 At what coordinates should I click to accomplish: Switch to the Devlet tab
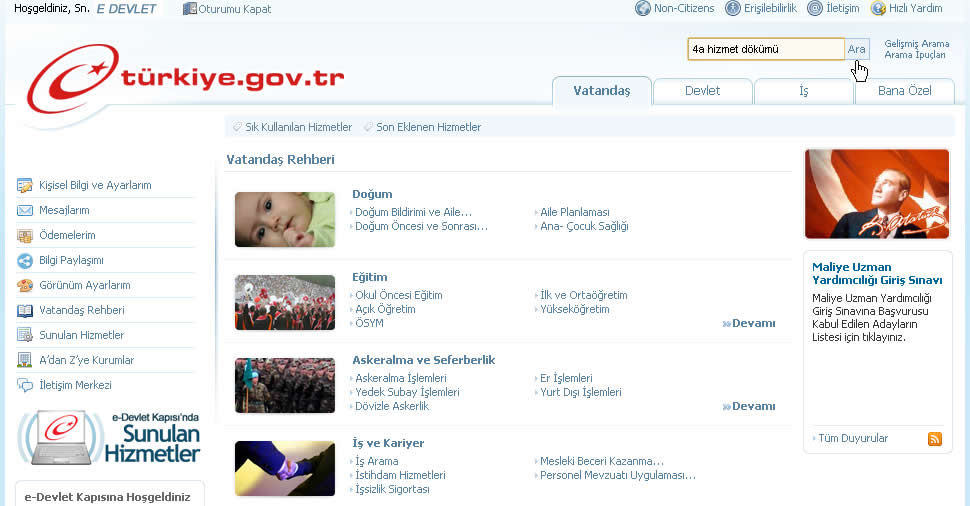[702, 91]
